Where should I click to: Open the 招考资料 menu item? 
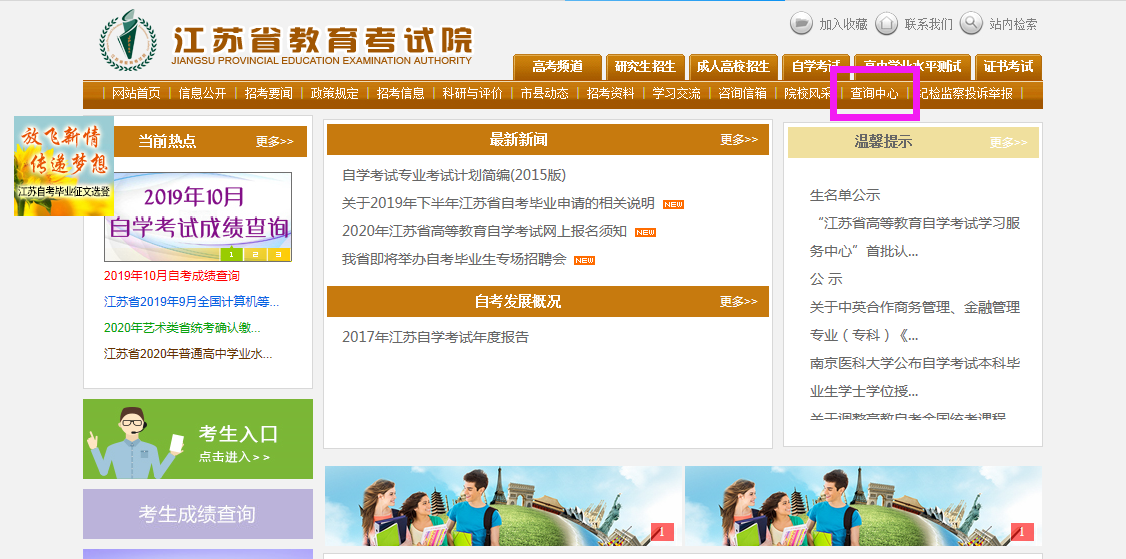610,93
